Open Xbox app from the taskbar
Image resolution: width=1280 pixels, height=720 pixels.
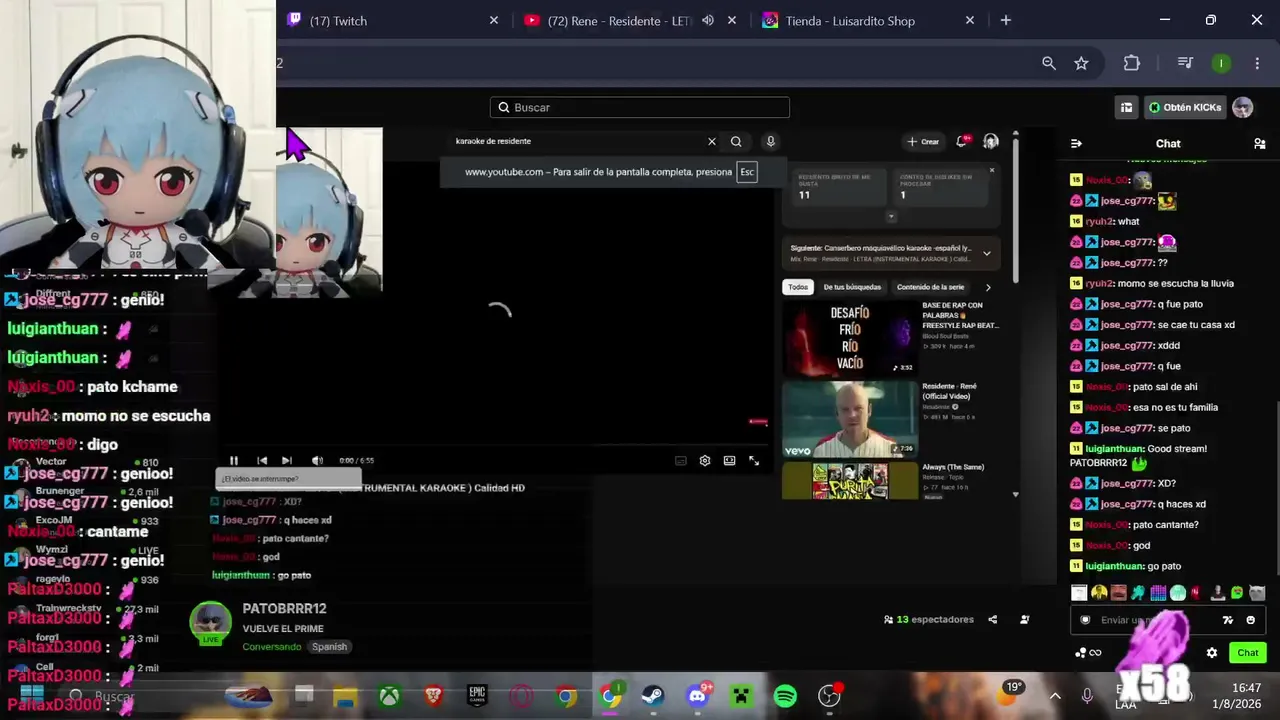[389, 696]
